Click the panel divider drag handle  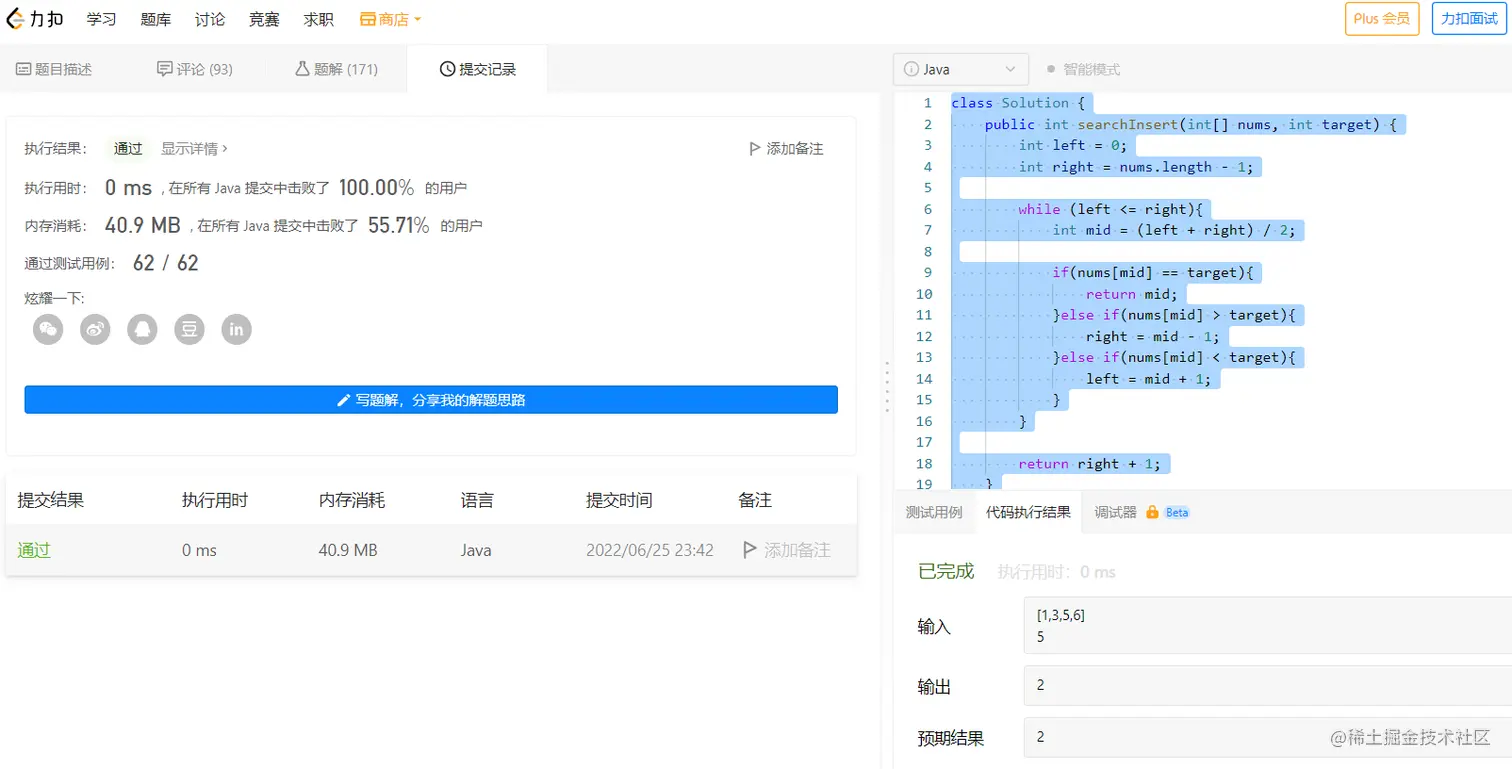tap(886, 385)
